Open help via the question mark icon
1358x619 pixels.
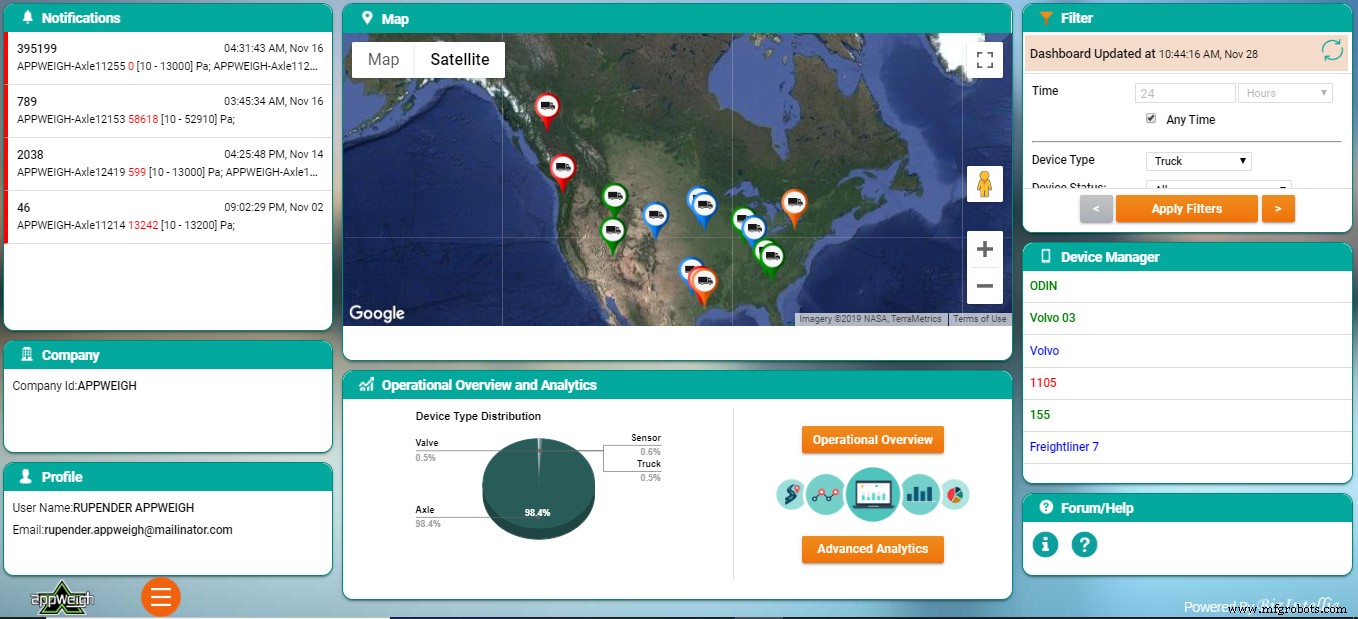(x=1084, y=545)
